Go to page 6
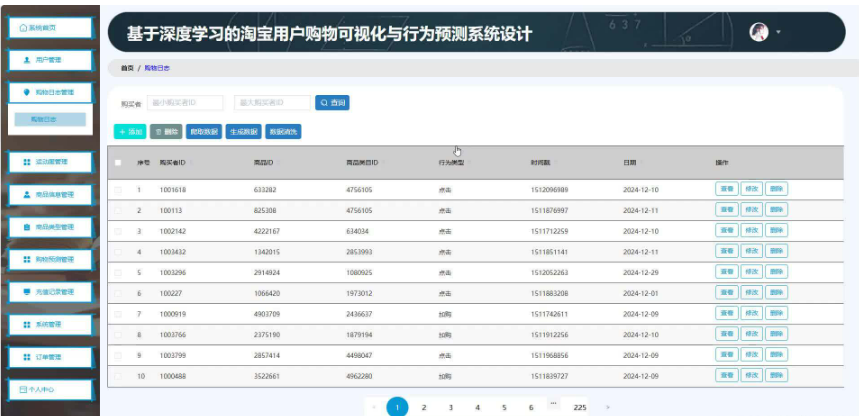The image size is (859, 416). (531, 407)
